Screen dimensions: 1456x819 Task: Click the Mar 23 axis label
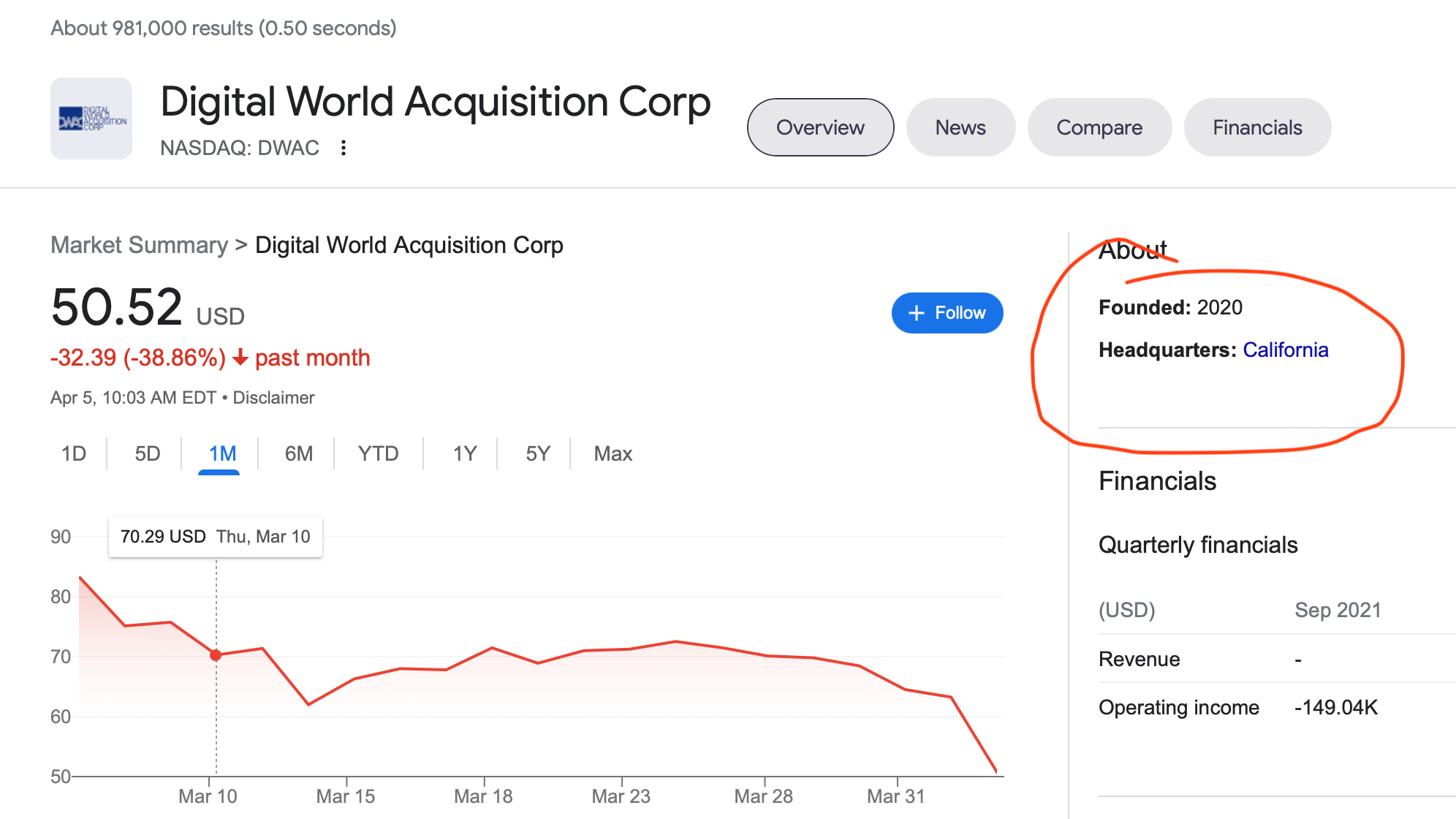pos(621,796)
